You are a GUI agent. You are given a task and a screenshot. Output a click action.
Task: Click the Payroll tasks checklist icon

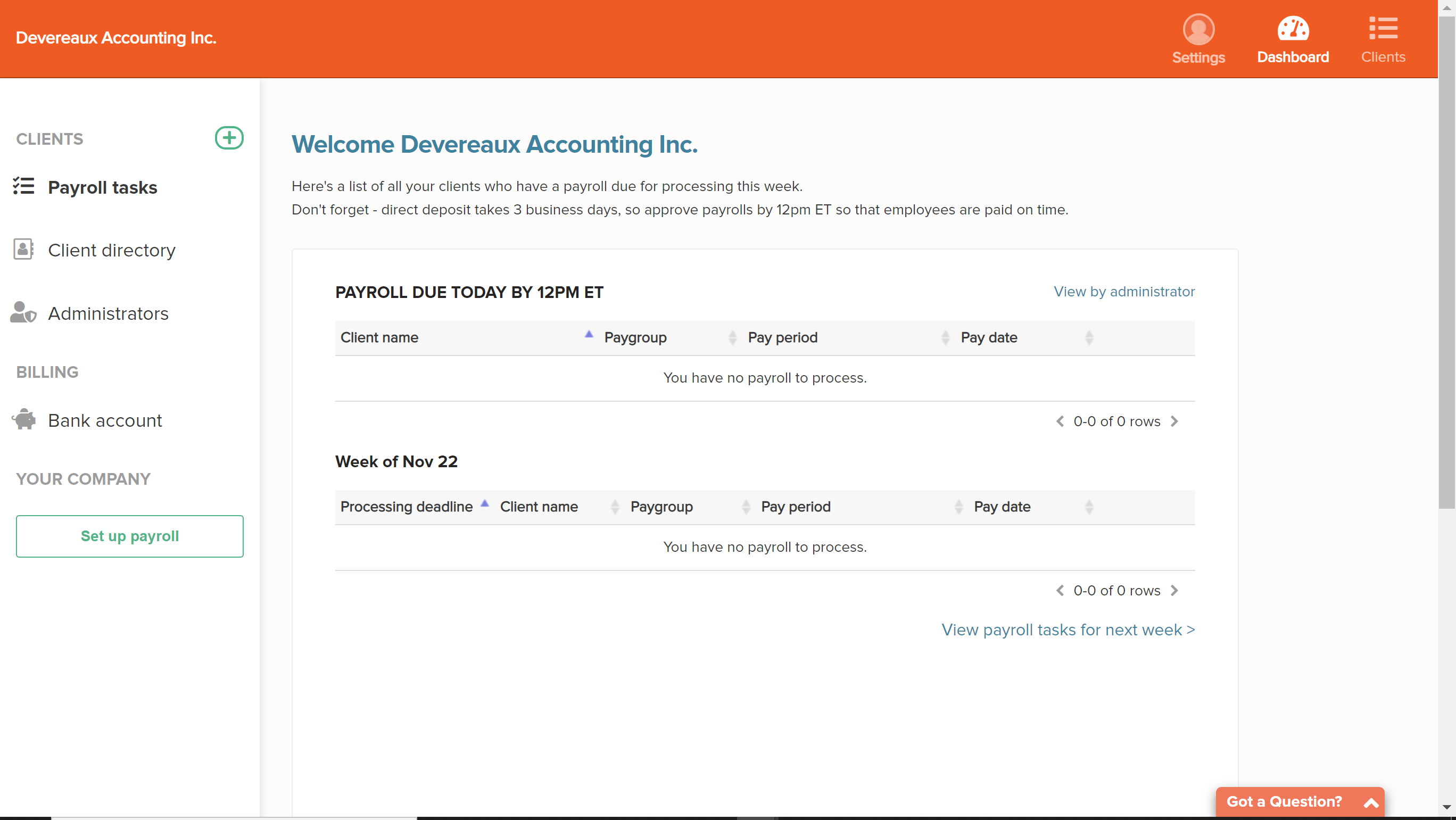(24, 186)
